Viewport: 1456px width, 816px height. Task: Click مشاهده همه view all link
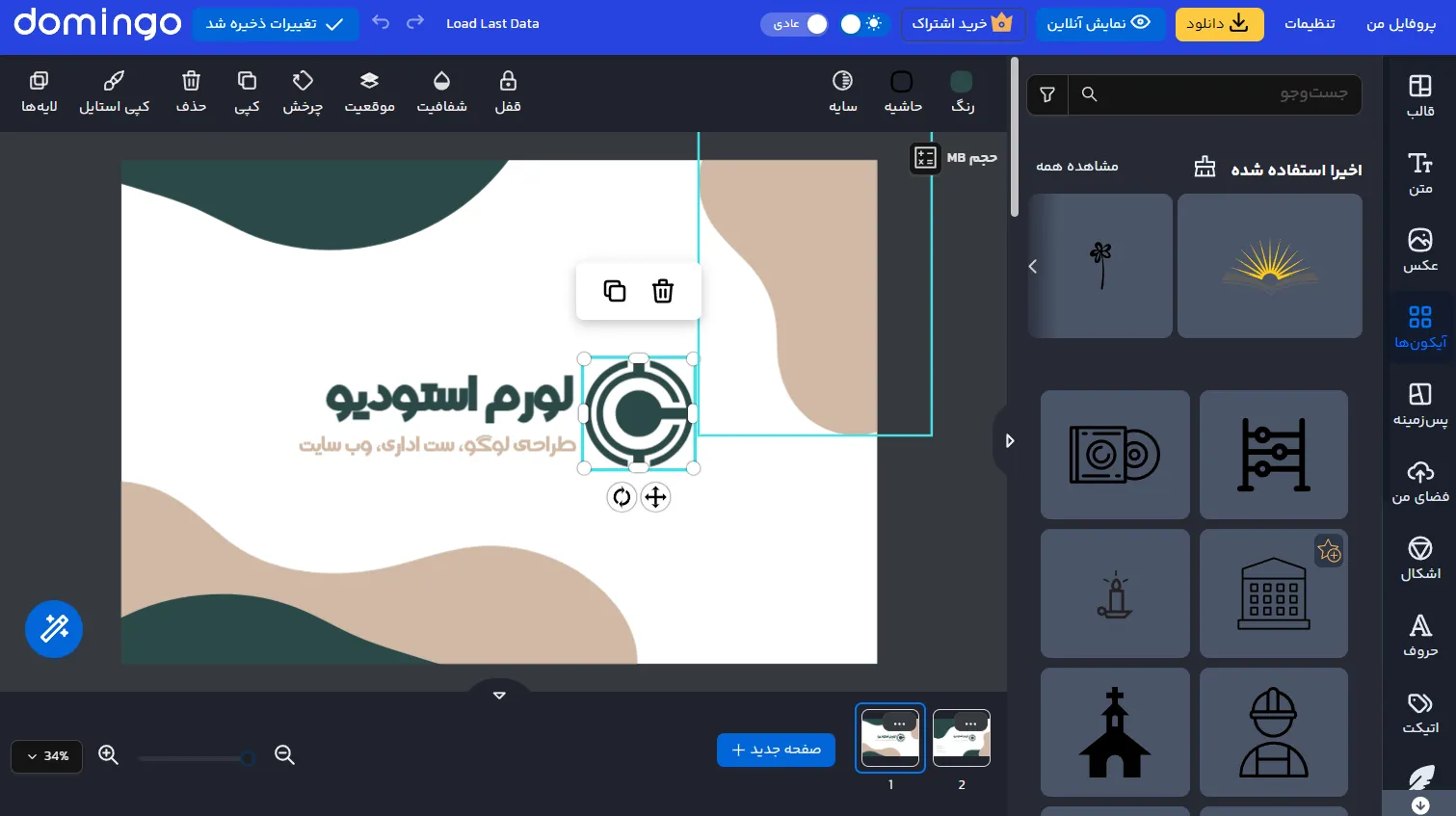click(x=1076, y=166)
